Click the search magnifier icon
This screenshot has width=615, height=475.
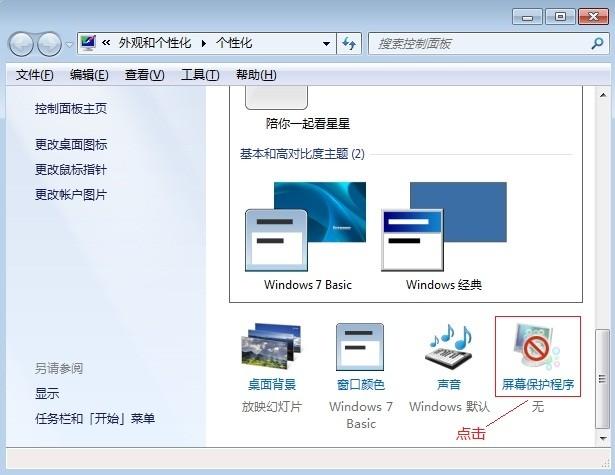click(x=597, y=43)
